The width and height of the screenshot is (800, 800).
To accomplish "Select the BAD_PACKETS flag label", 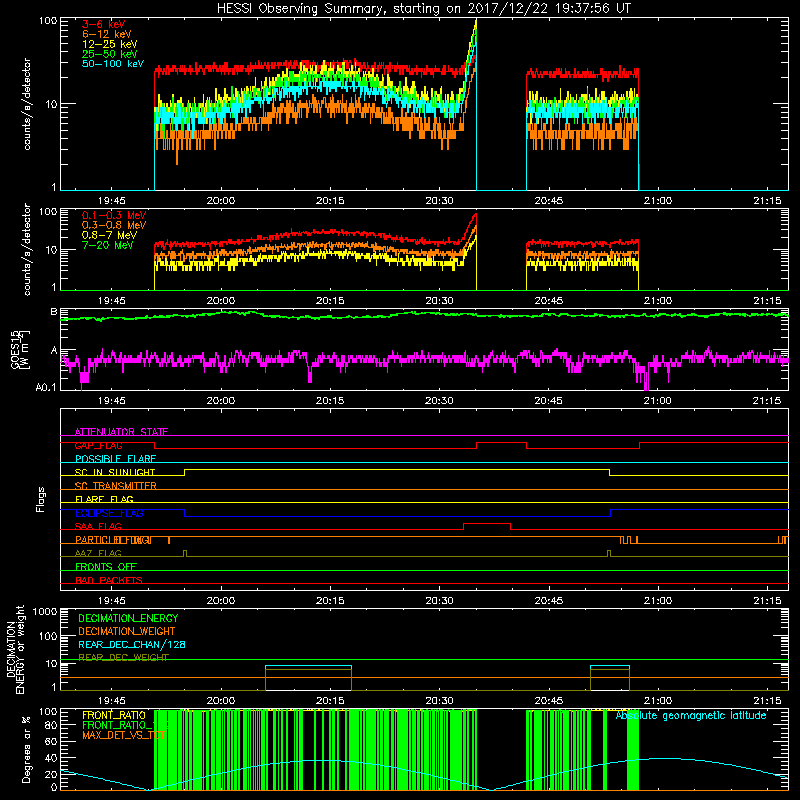I will [109, 580].
